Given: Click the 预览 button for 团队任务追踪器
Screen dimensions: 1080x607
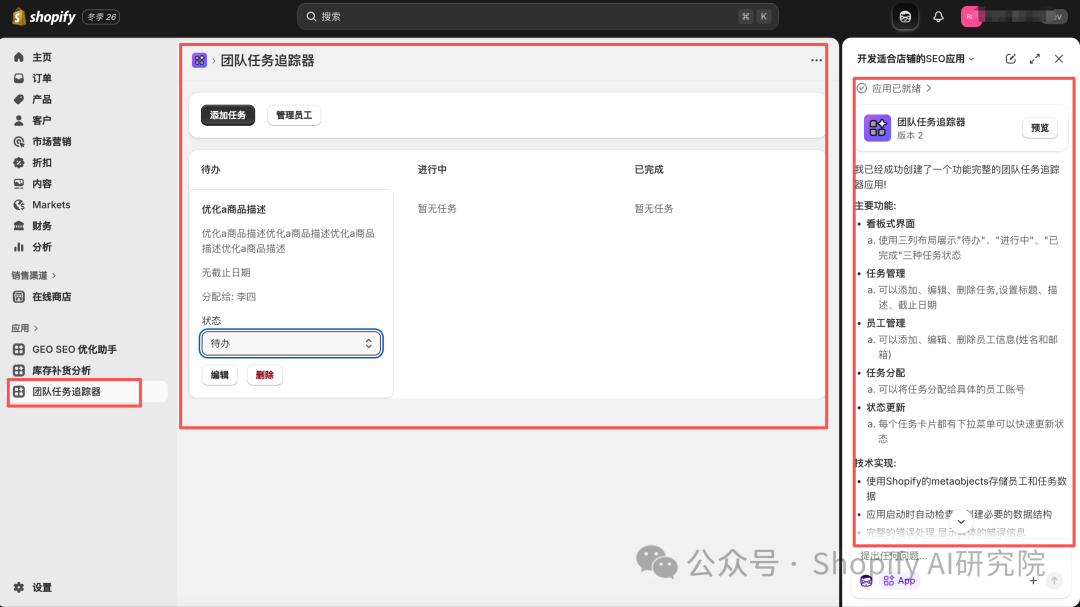Looking at the screenshot, I should tap(1039, 128).
